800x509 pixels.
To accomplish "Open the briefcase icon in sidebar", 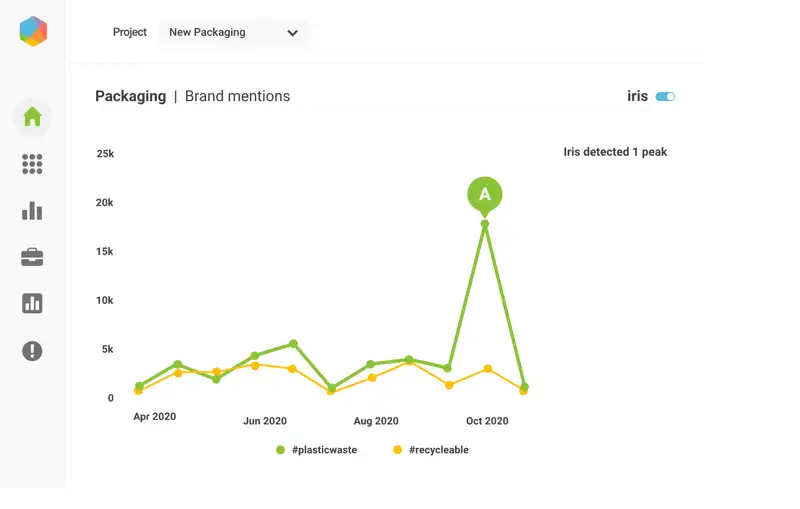I will [x=32, y=257].
